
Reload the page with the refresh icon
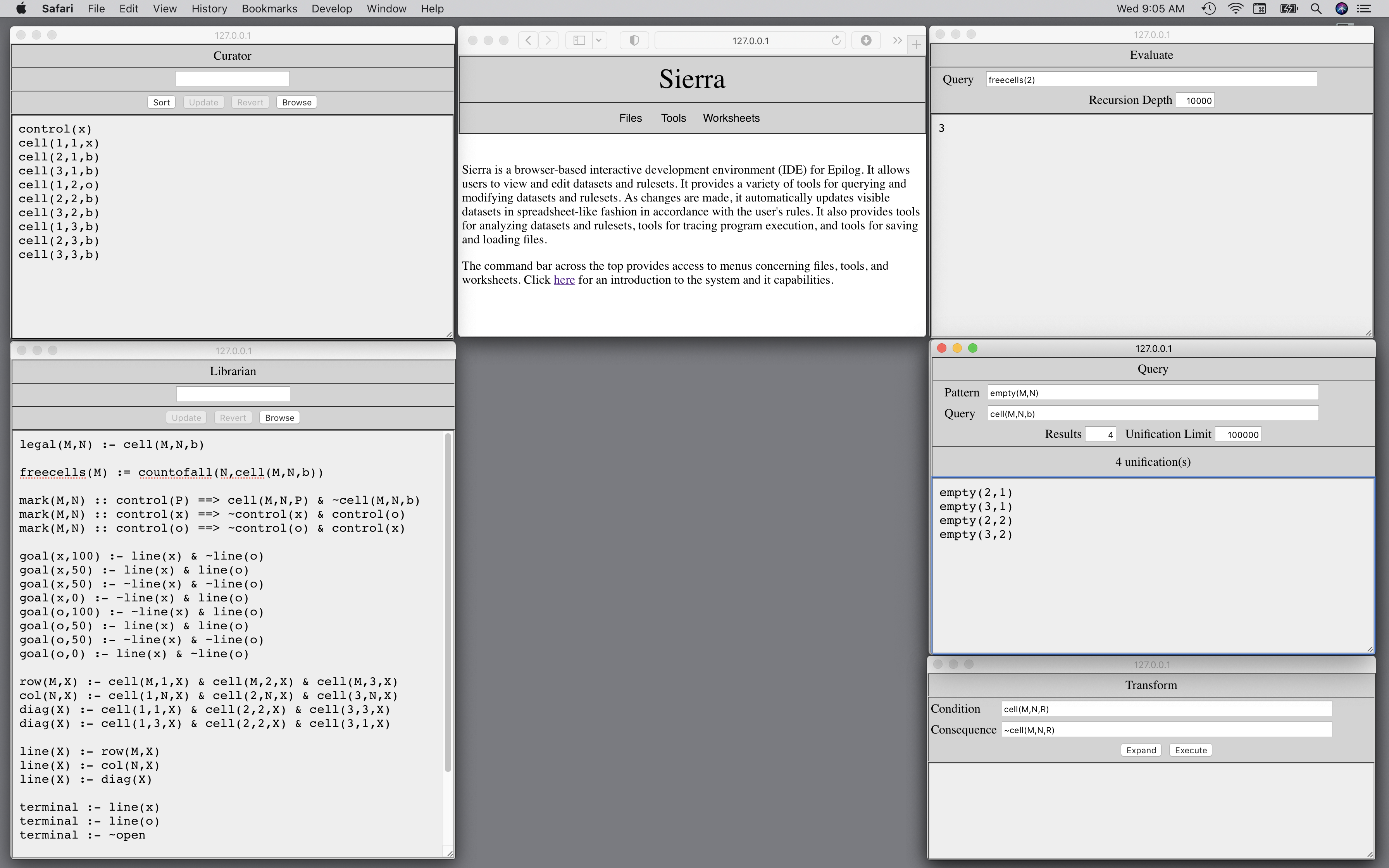click(836, 40)
